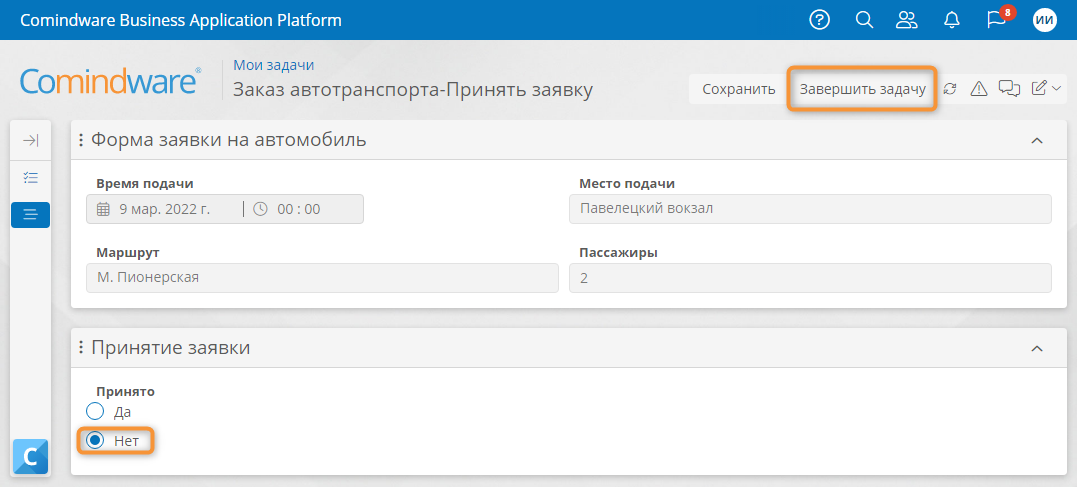This screenshot has width=1077, height=487.
Task: Click the time value 00 : 00
Action: click(x=299, y=209)
